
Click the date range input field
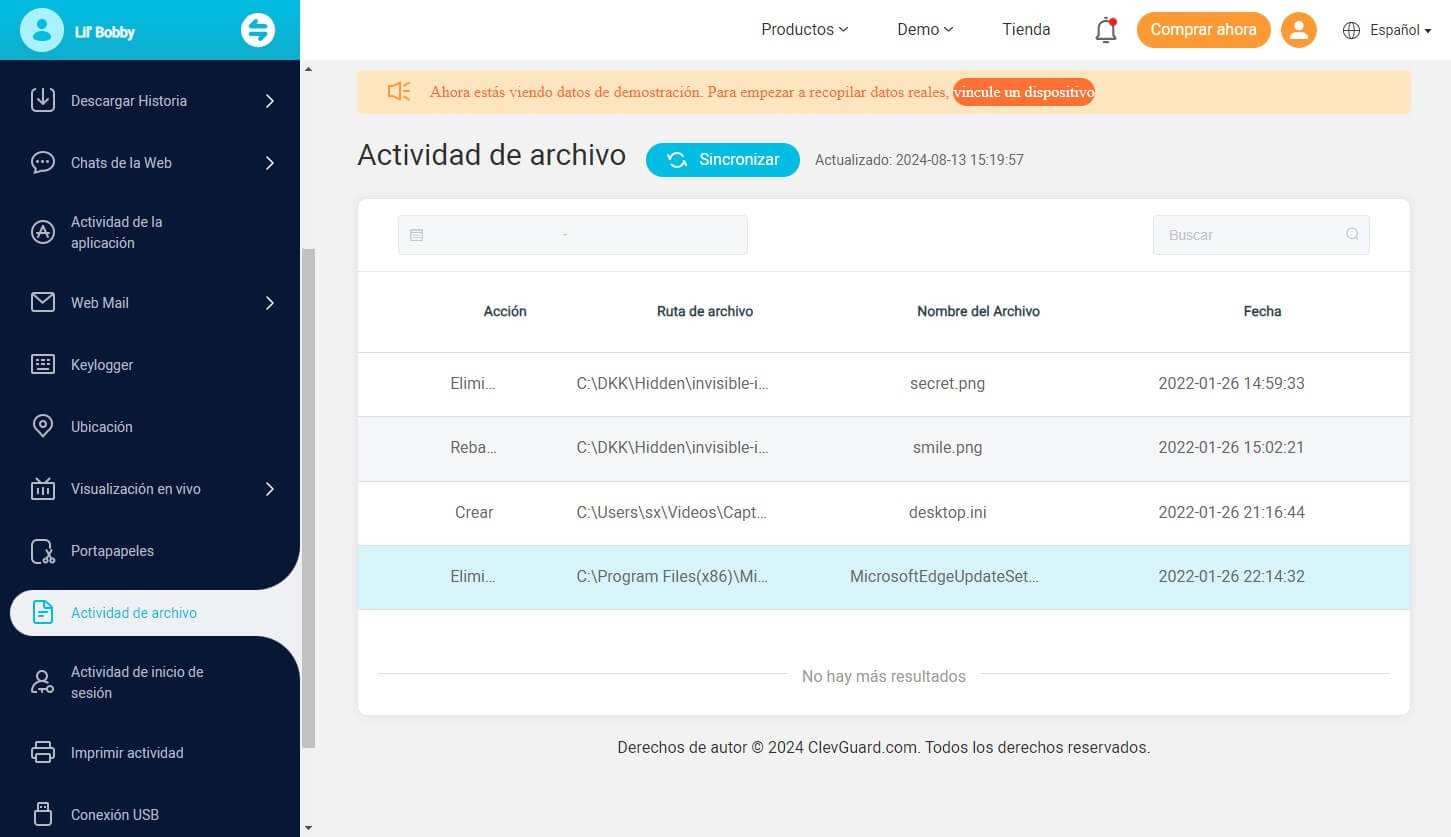point(573,235)
